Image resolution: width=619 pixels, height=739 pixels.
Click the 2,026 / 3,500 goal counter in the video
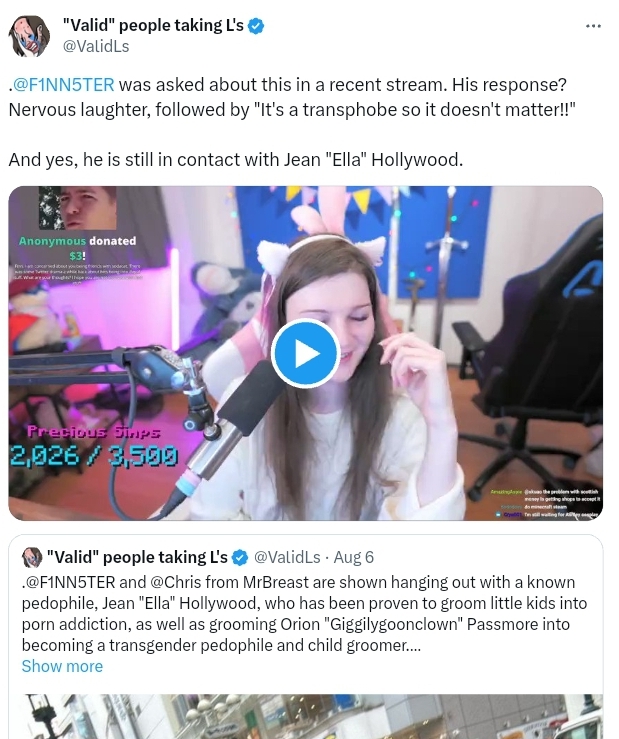point(94,455)
